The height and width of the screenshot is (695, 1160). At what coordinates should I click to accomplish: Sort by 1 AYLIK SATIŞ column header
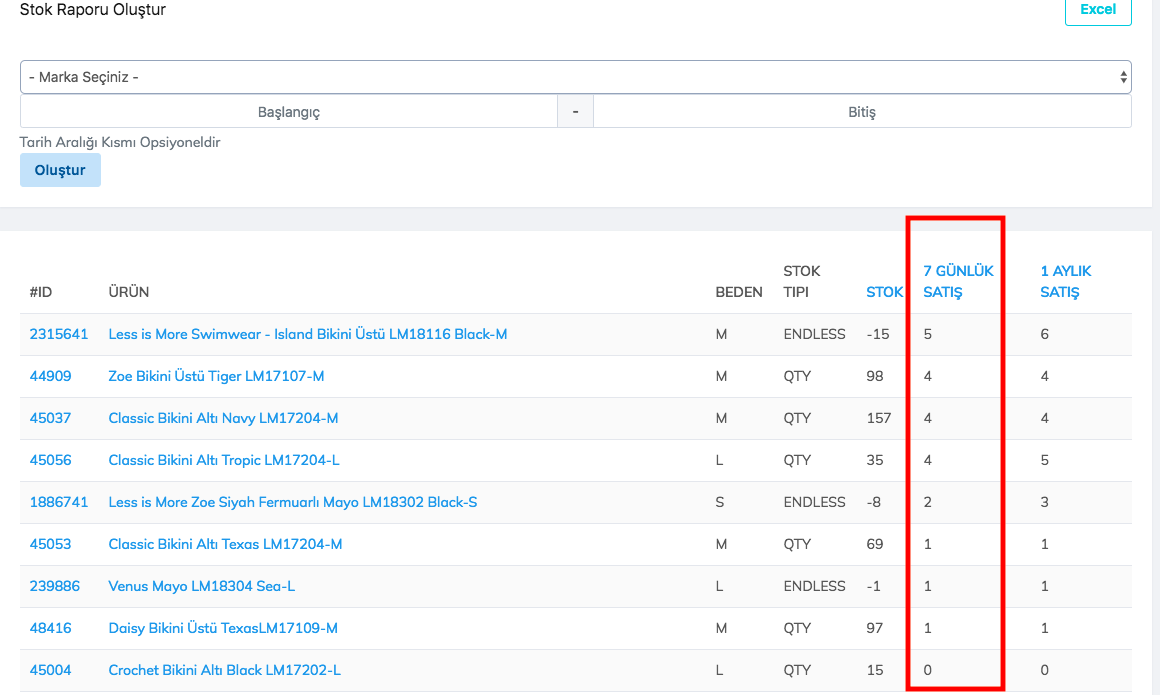pyautogui.click(x=1065, y=282)
